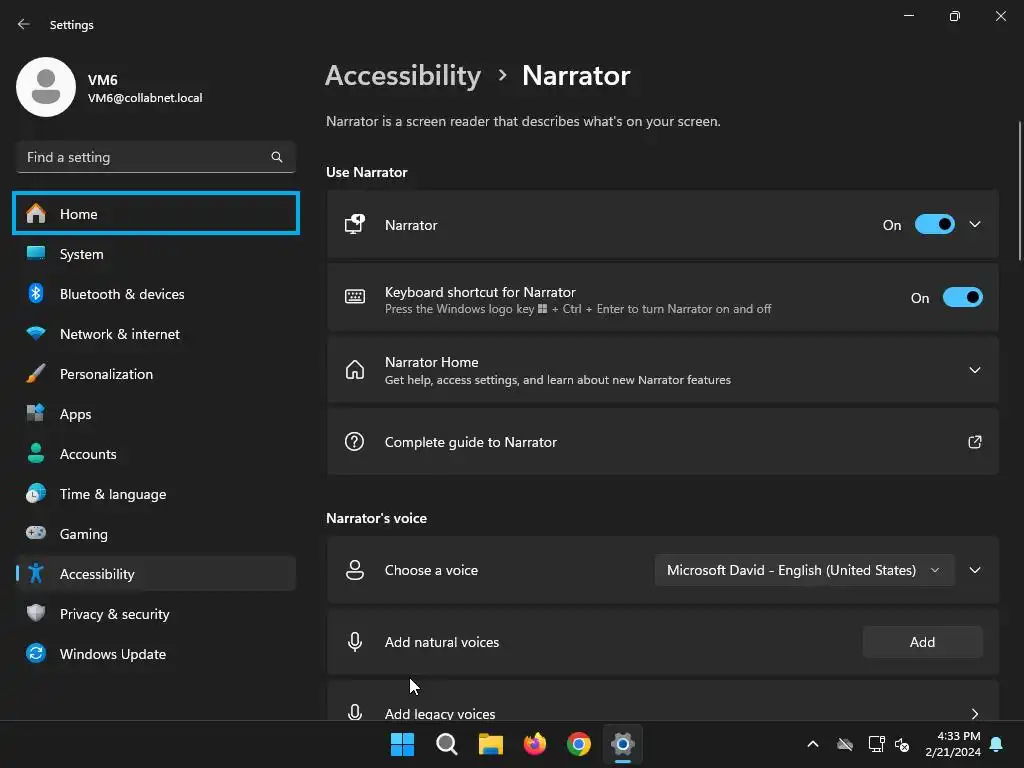Click the Windows Update sidebar icon

pos(36,654)
